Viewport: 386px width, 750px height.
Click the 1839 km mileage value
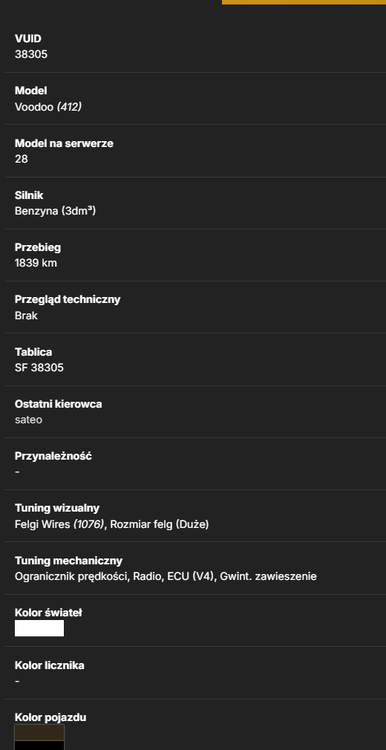[36, 263]
